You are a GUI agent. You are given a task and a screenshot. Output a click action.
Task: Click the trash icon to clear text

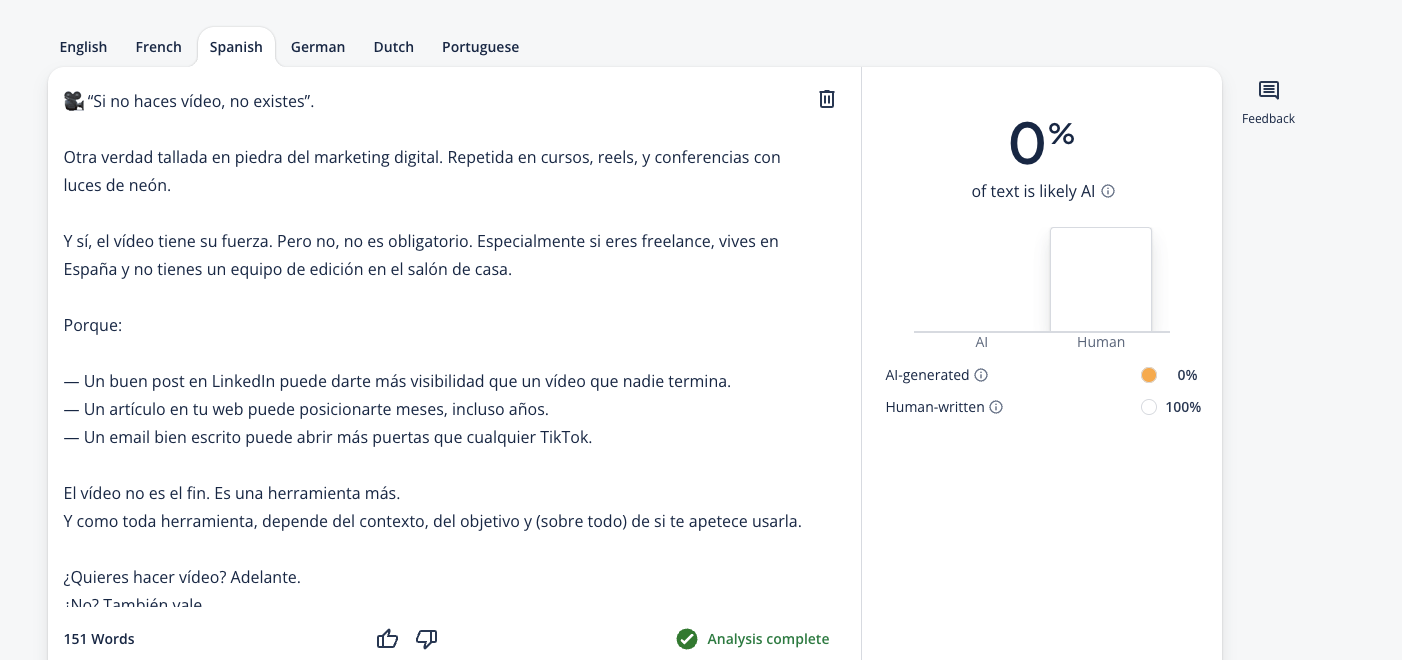coord(826,99)
